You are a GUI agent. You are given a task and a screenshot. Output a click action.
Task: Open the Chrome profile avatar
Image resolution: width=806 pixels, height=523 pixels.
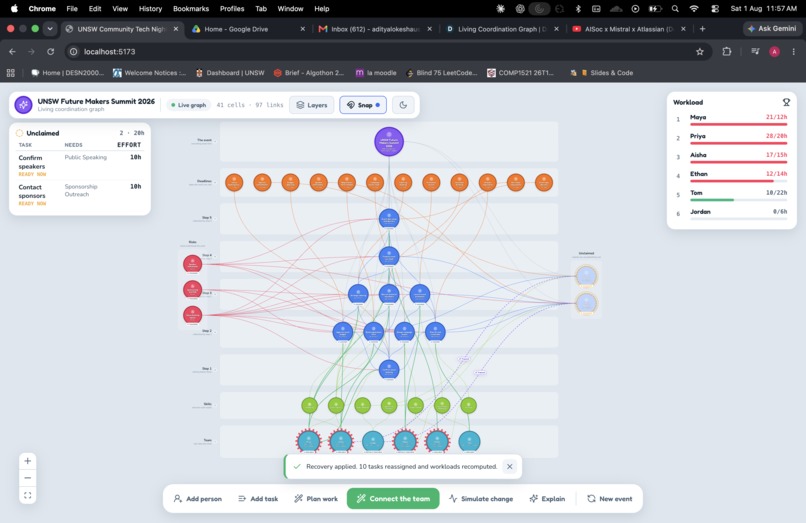tap(774, 51)
